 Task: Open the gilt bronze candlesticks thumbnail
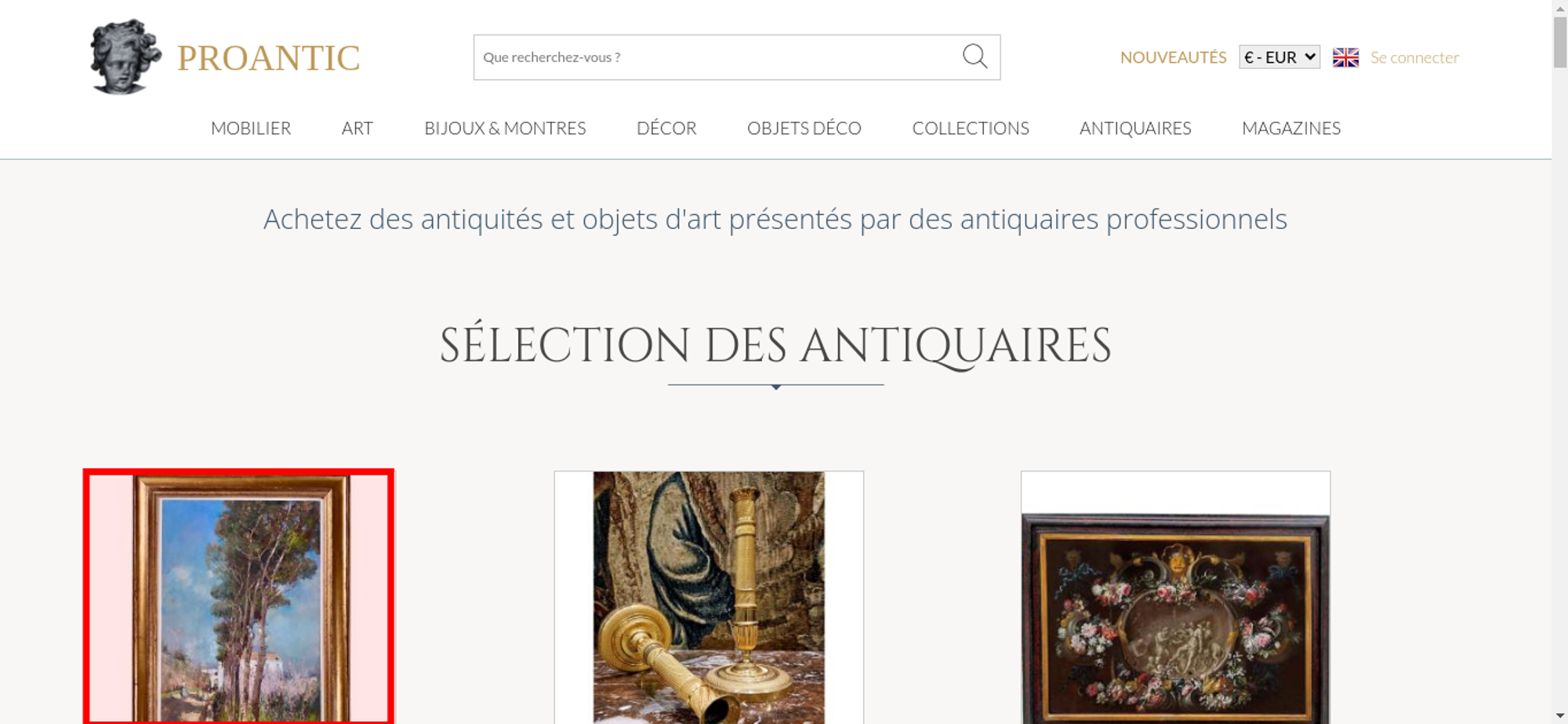pos(709,597)
